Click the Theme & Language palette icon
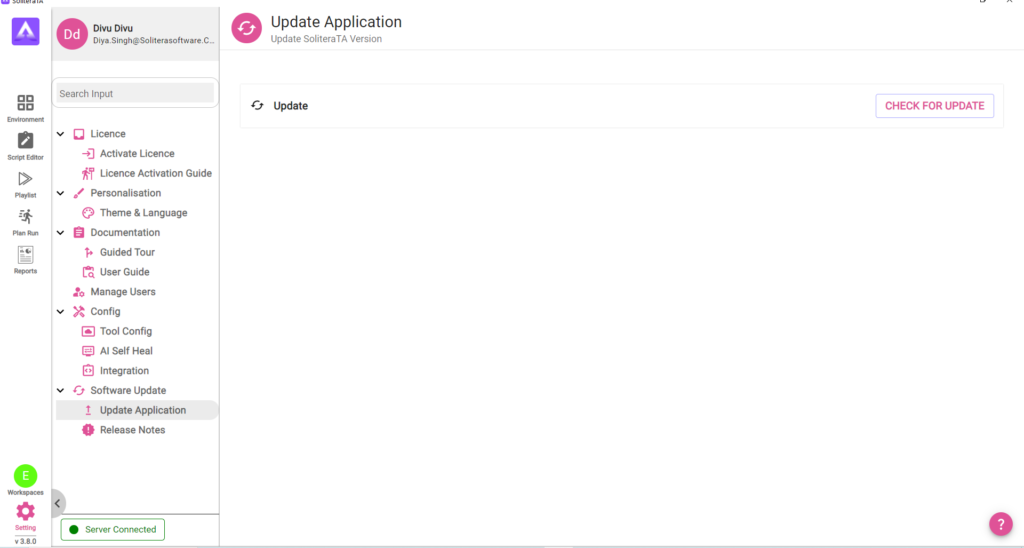This screenshot has width=1024, height=548. pyautogui.click(x=88, y=213)
